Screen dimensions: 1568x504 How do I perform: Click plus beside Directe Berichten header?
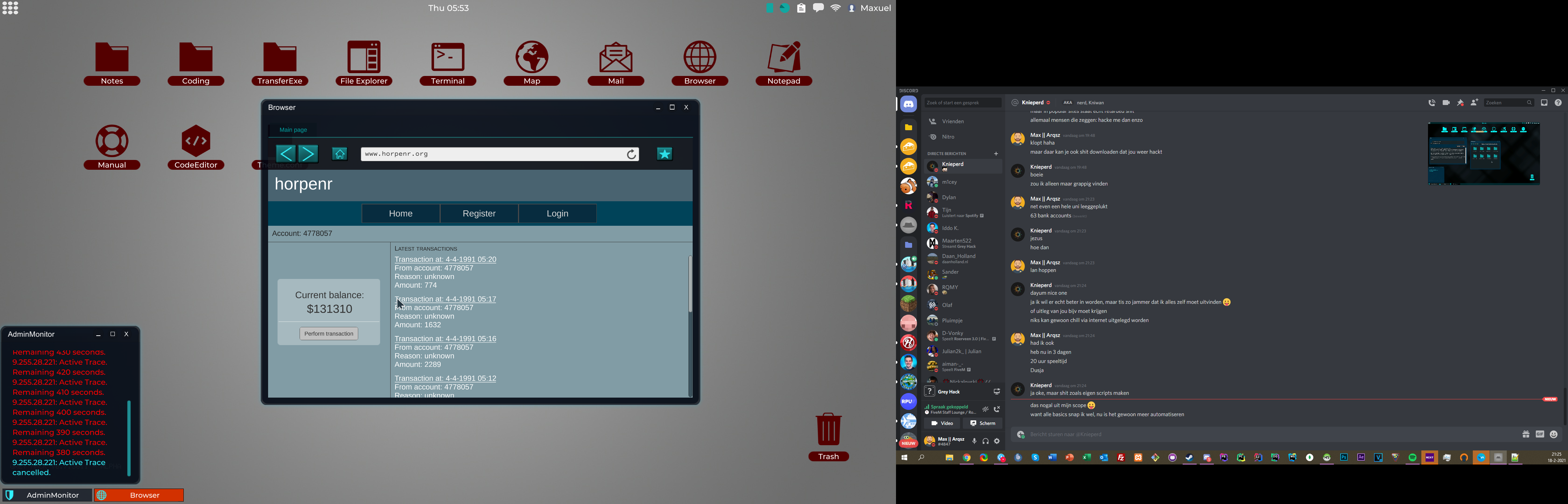[x=996, y=153]
